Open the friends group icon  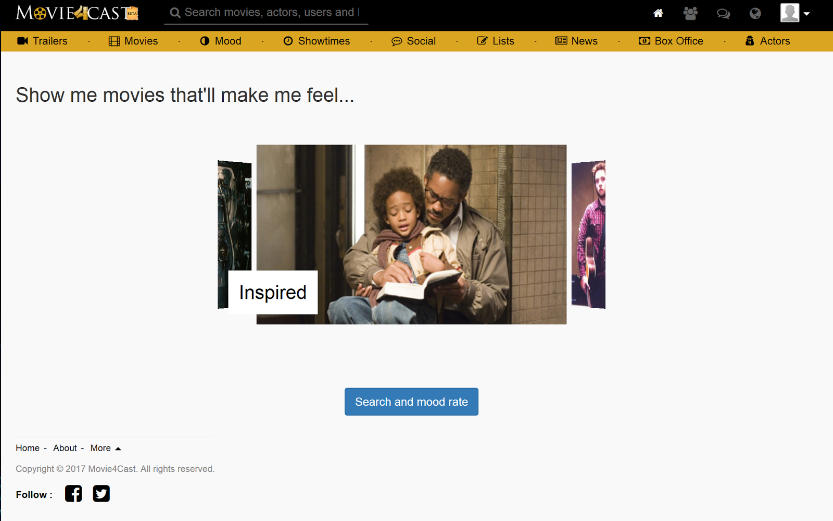click(690, 13)
